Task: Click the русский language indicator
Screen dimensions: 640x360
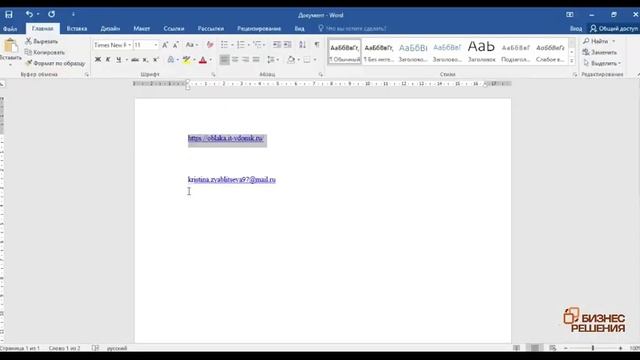Action: click(117, 348)
